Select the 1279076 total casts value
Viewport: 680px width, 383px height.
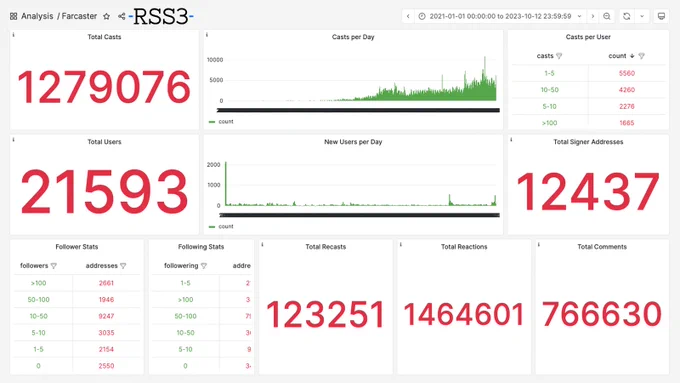click(x=104, y=87)
